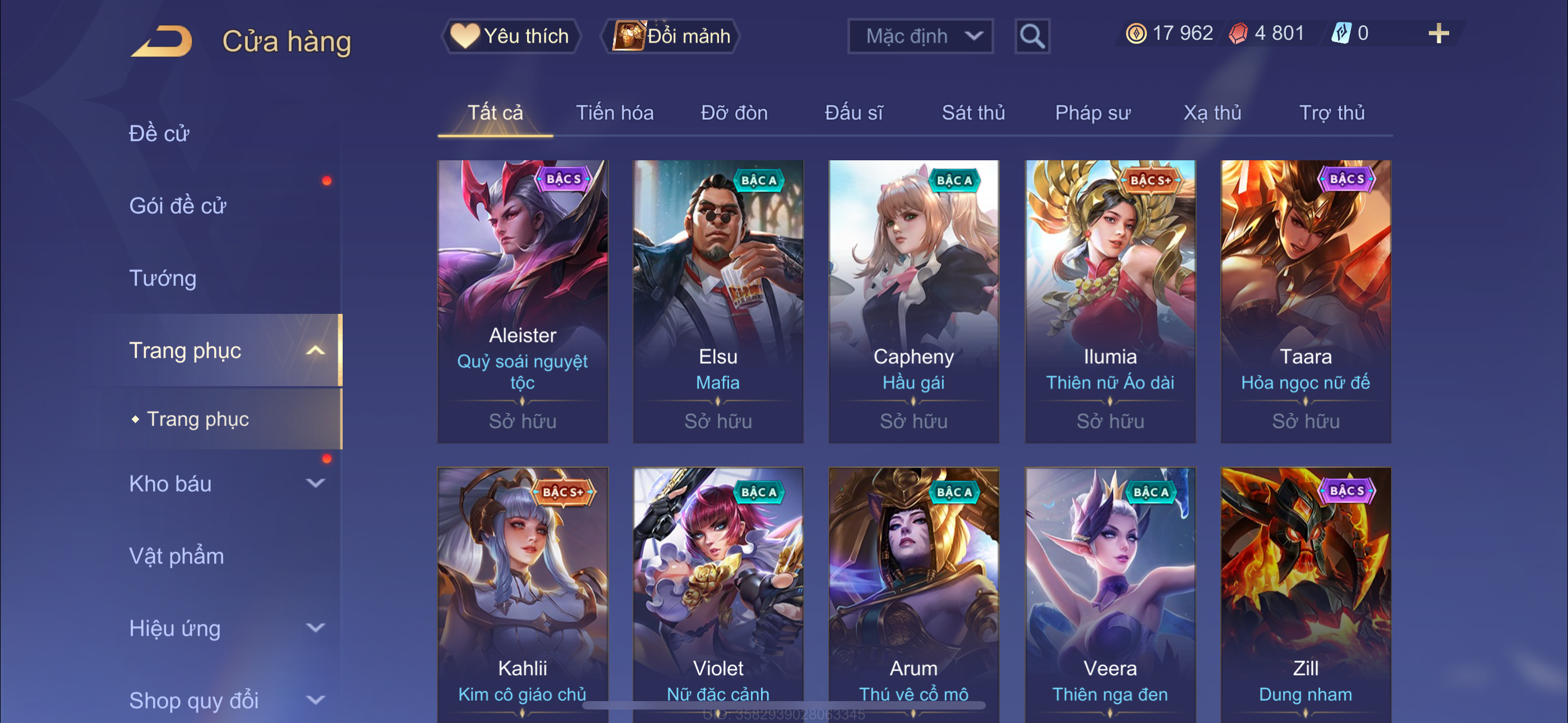The image size is (1568, 723).
Task: Tap the back arrow icon
Action: (162, 41)
